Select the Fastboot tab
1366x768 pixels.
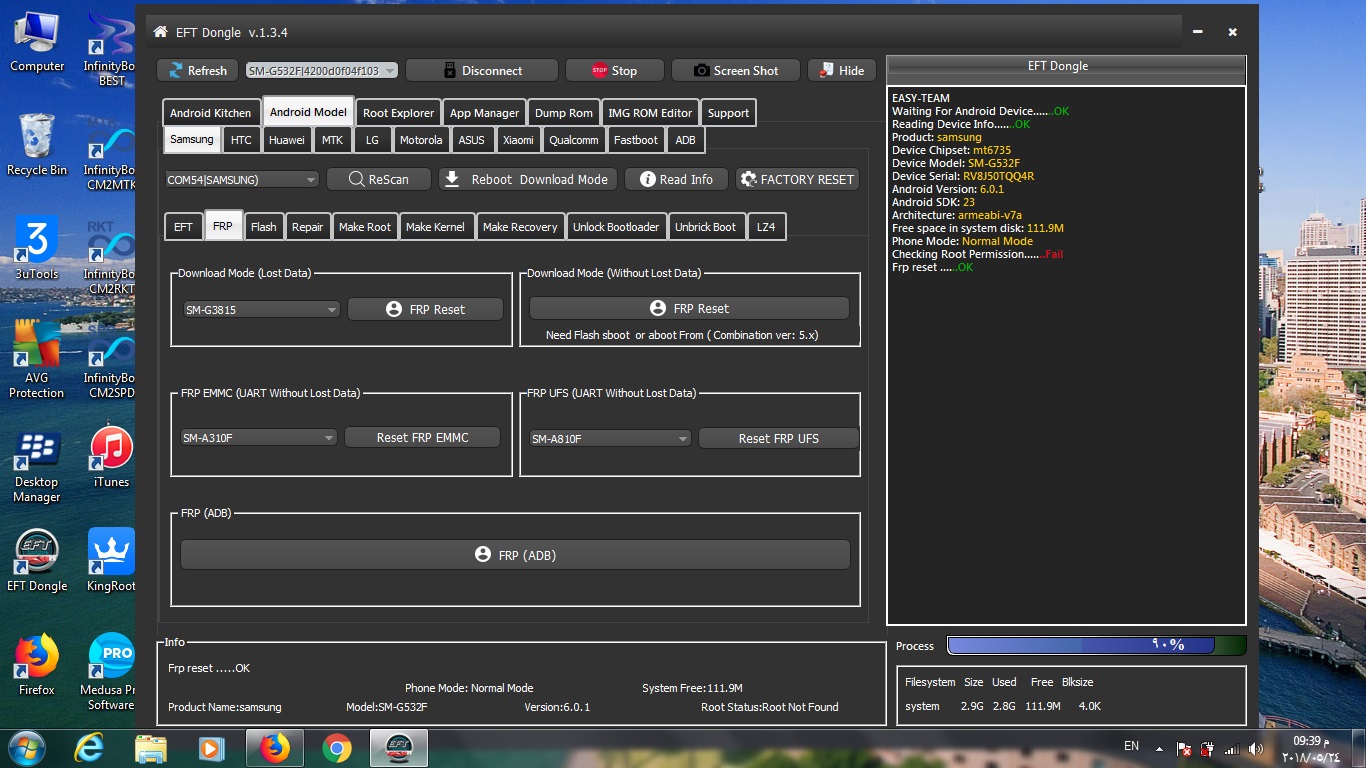pos(636,140)
